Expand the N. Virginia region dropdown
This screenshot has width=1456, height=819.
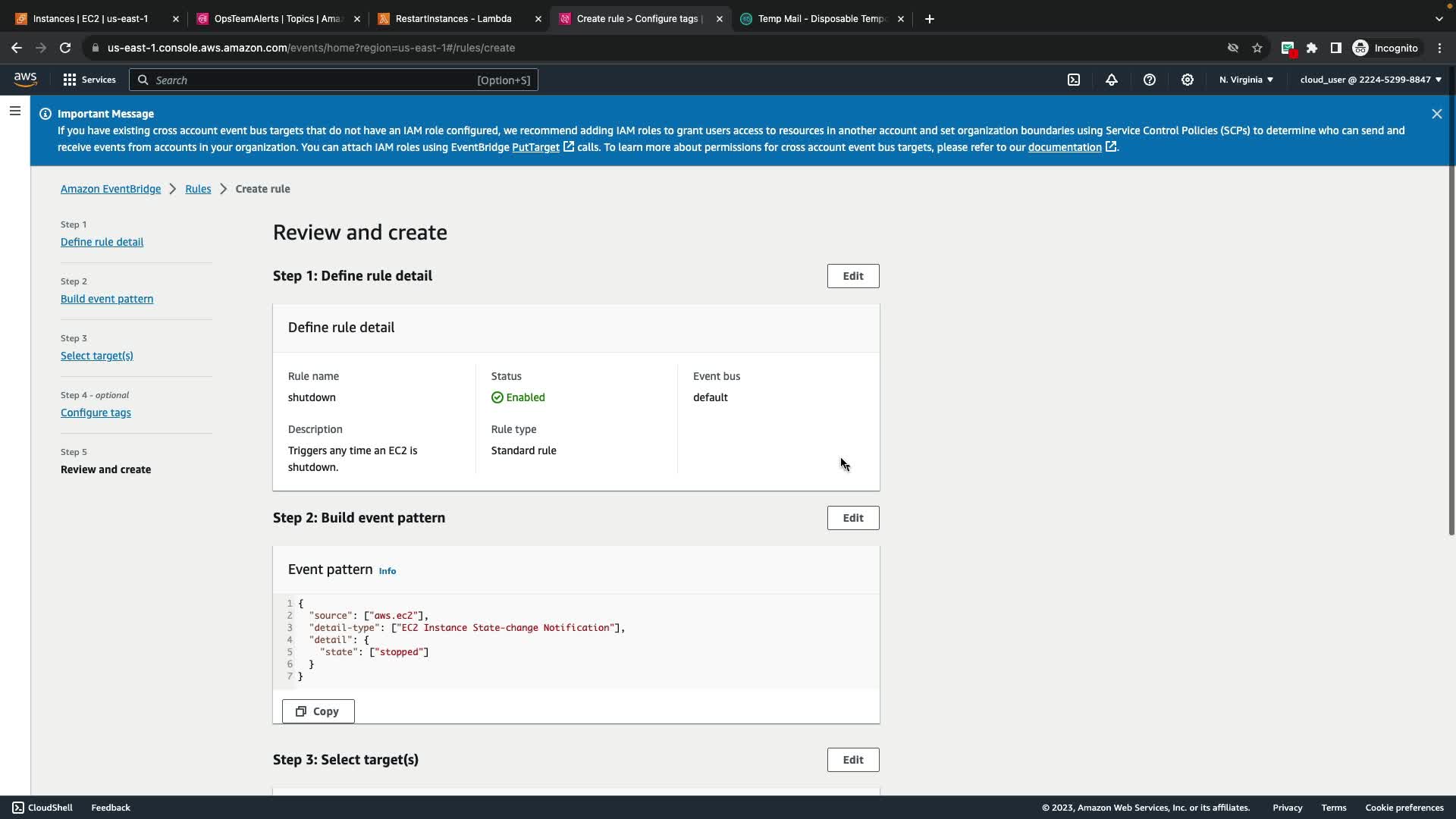(1246, 80)
